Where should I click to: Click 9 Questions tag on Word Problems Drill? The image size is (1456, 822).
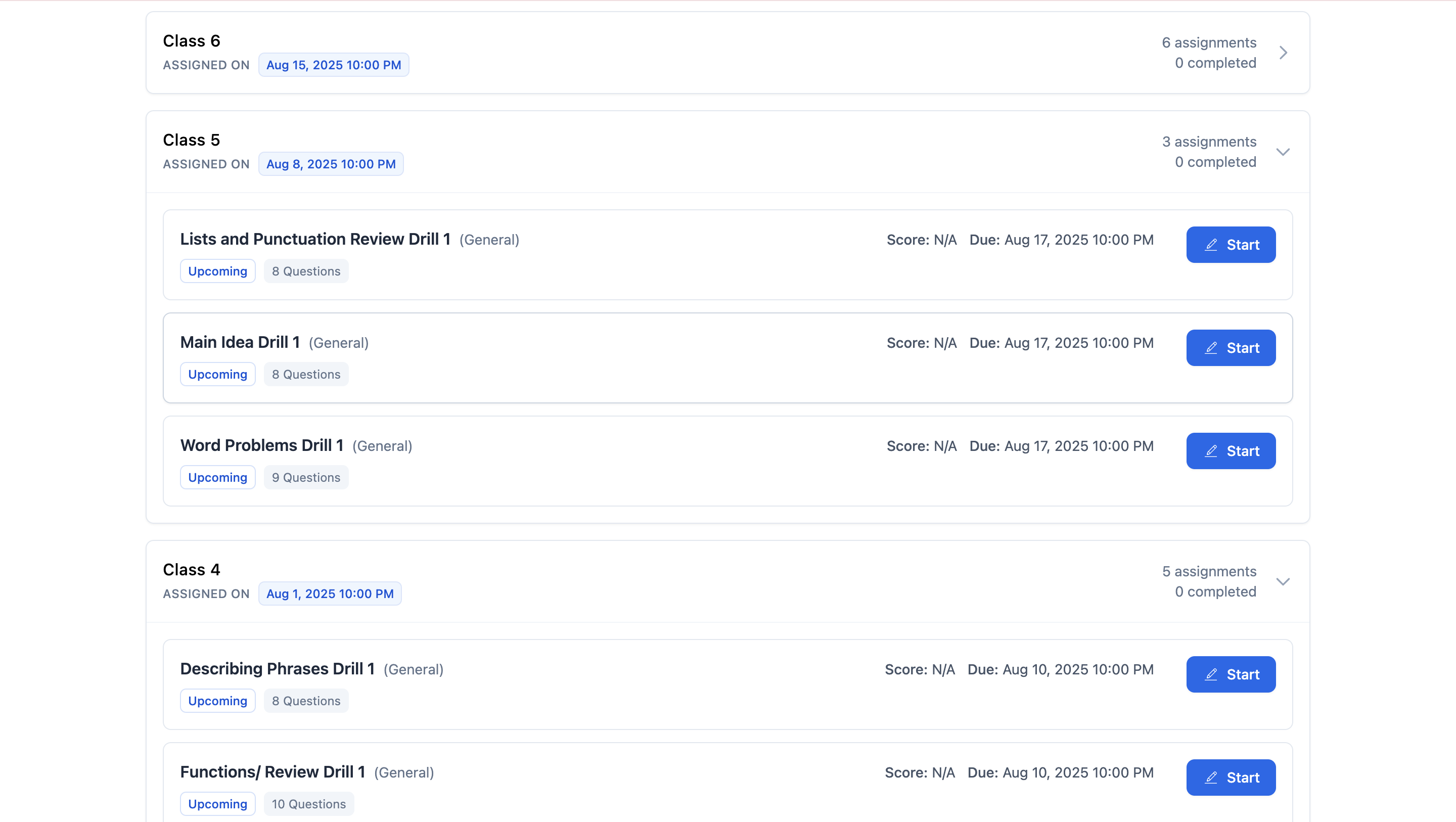click(306, 477)
